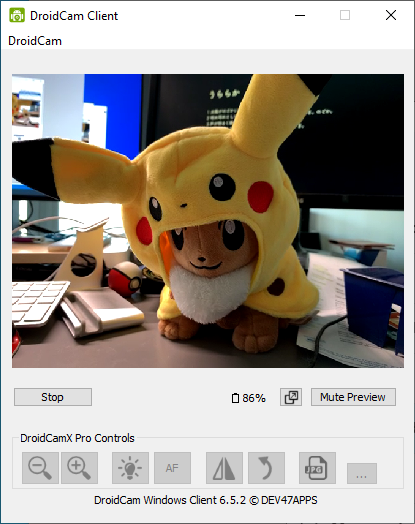Minimize the DroidCam Client window
The width and height of the screenshot is (415, 524).
300,15
